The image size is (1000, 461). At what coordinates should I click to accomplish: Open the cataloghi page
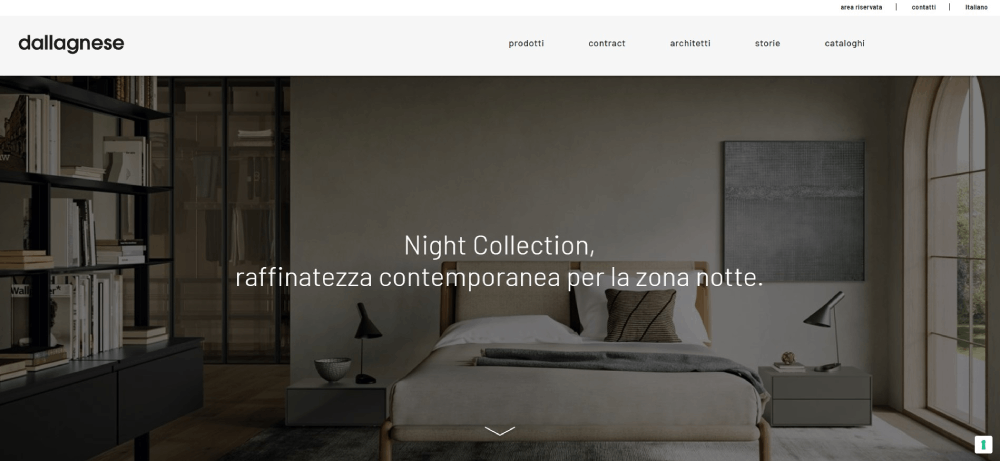pos(844,43)
